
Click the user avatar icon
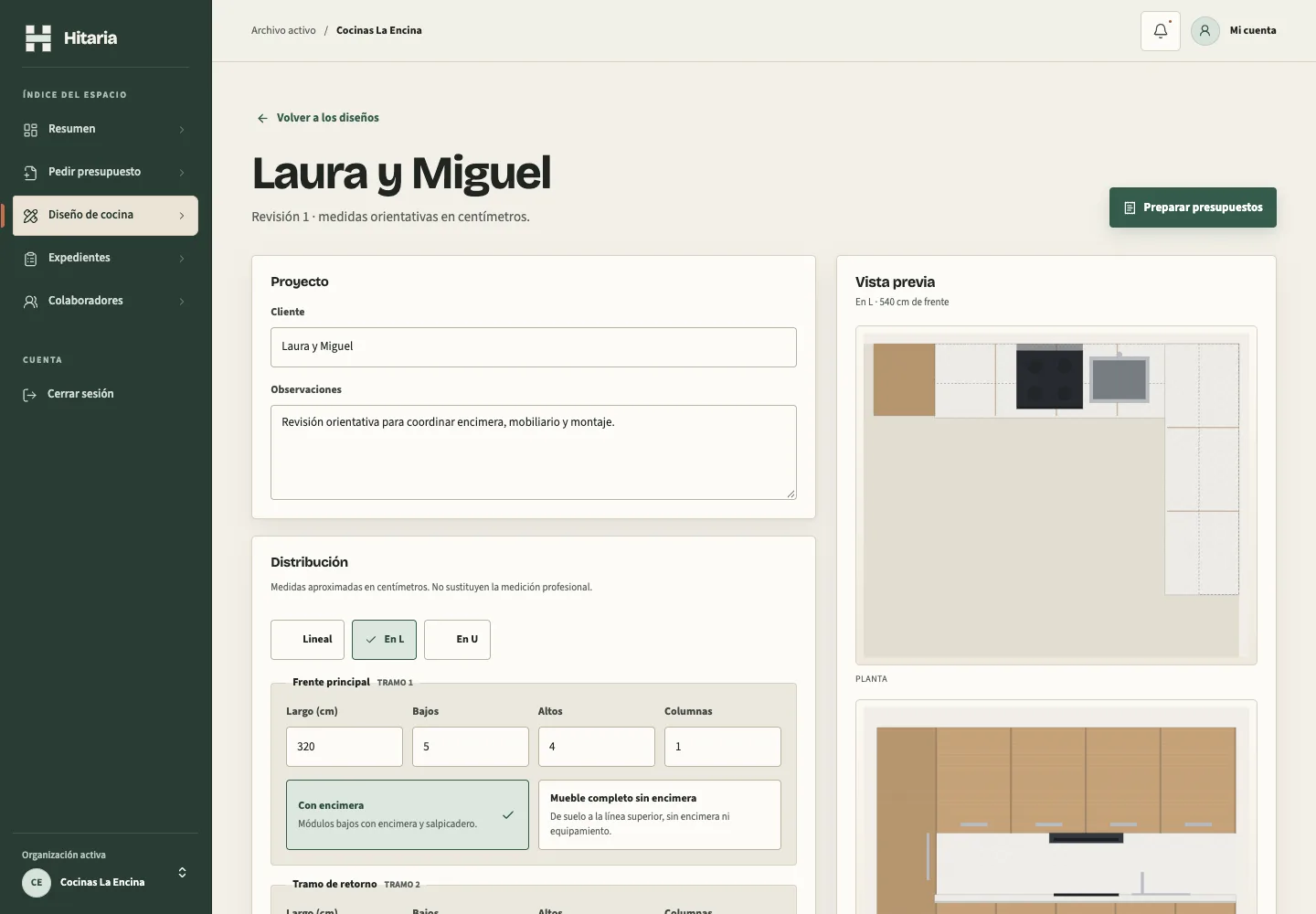point(1205,31)
